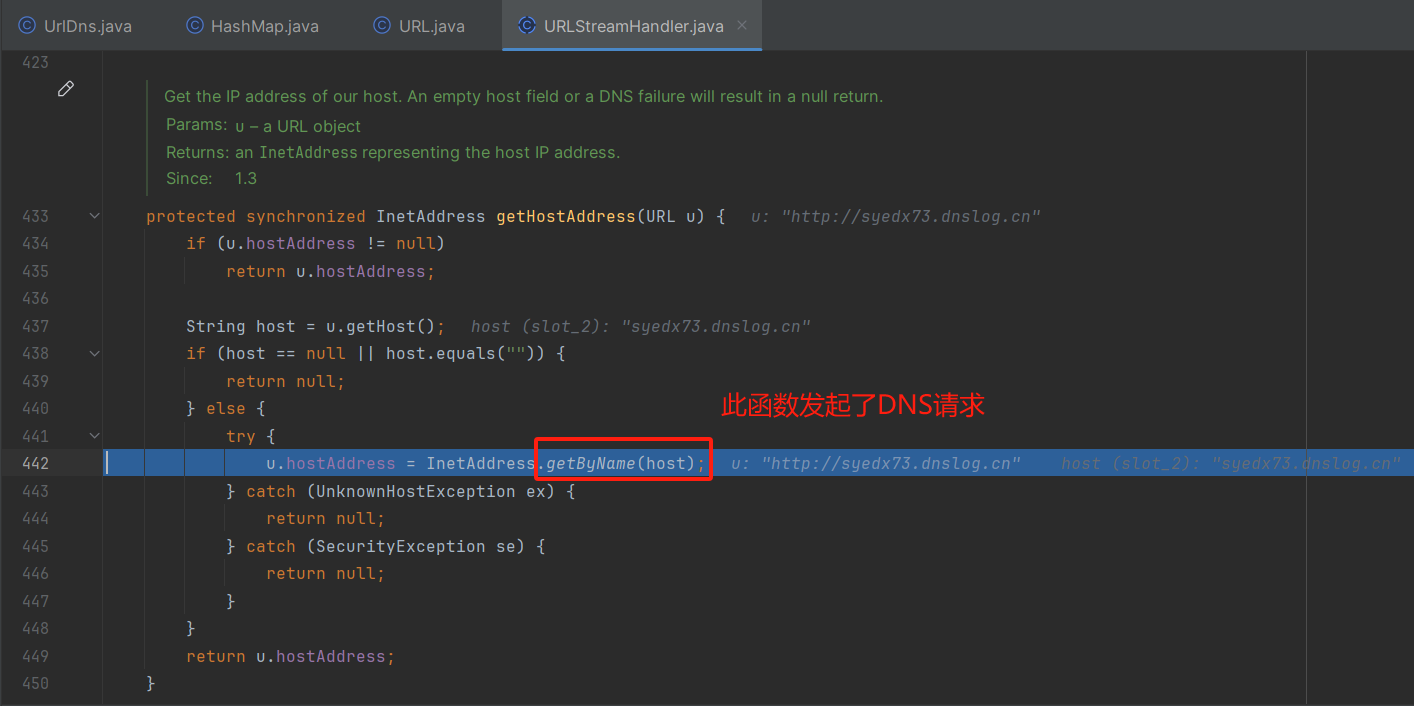Image resolution: width=1414 pixels, height=706 pixels.
Task: Click the URL.java class file icon
Action: point(381,26)
